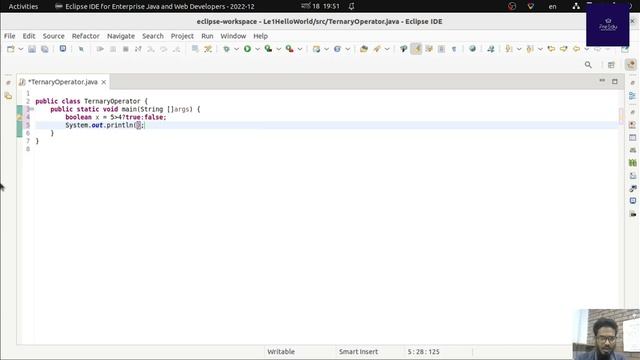
Task: Click the Open Type icon
Action: point(364,49)
